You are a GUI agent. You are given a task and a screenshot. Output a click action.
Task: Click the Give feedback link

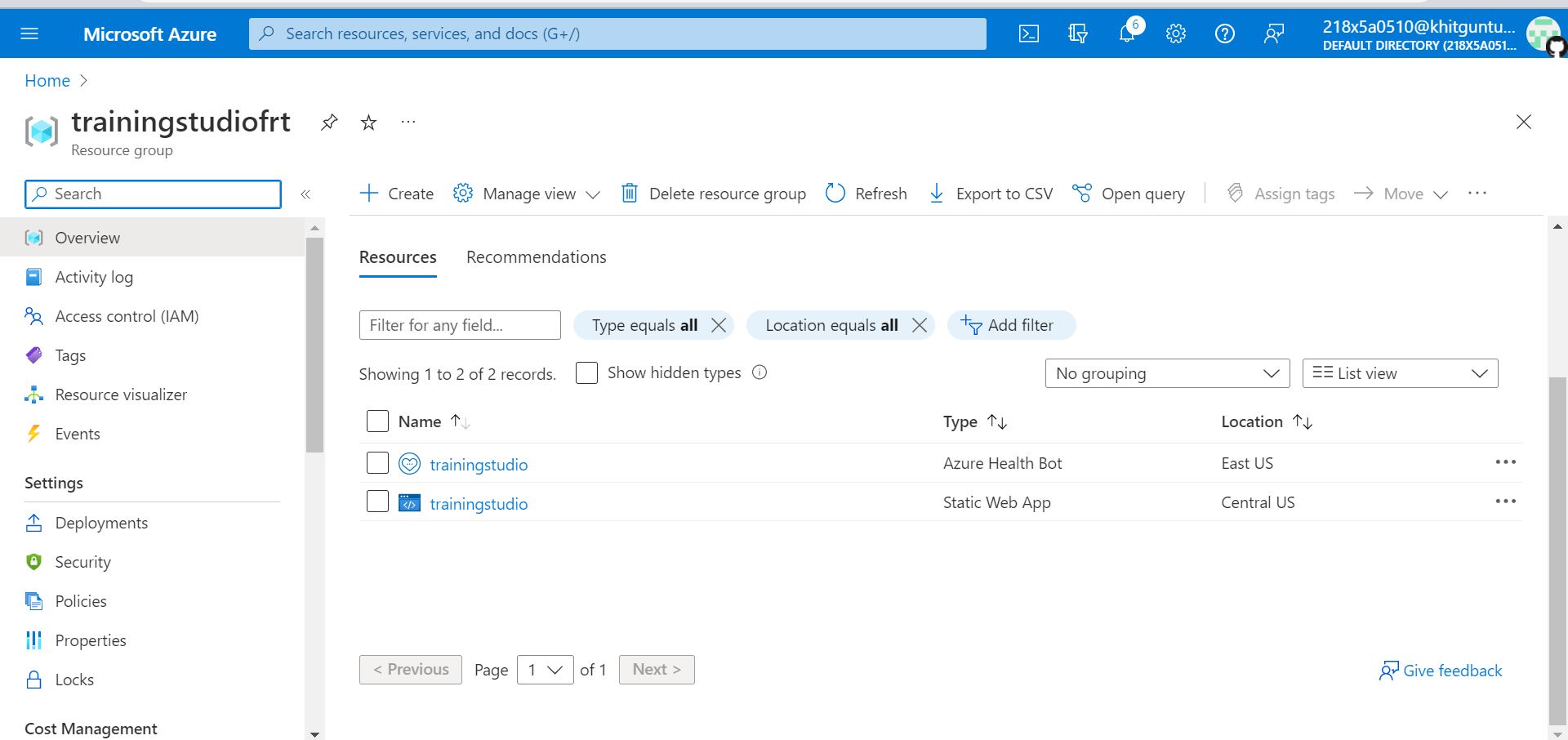[x=1441, y=671]
